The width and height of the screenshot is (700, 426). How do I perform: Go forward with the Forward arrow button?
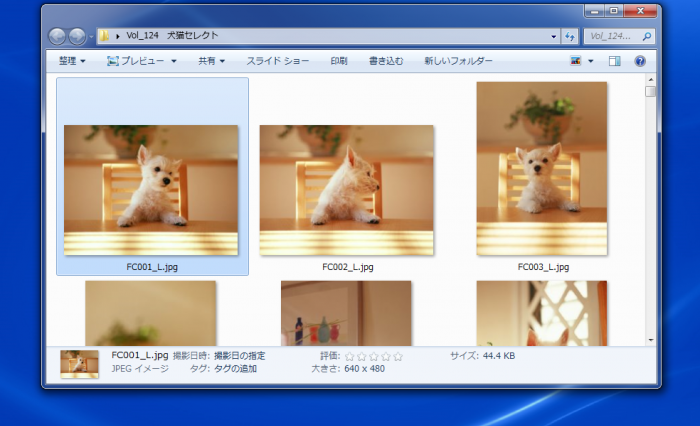[x=77, y=36]
